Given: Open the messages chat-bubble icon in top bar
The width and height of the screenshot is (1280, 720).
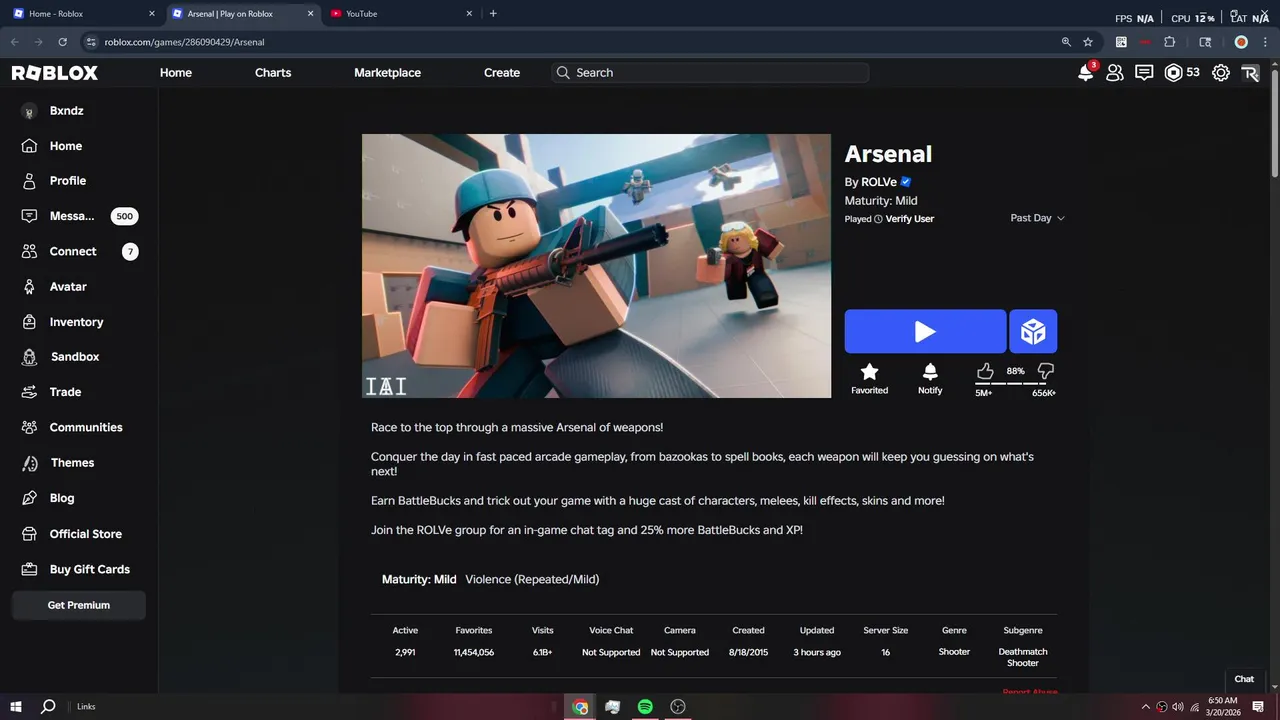Looking at the screenshot, I should point(1144,73).
